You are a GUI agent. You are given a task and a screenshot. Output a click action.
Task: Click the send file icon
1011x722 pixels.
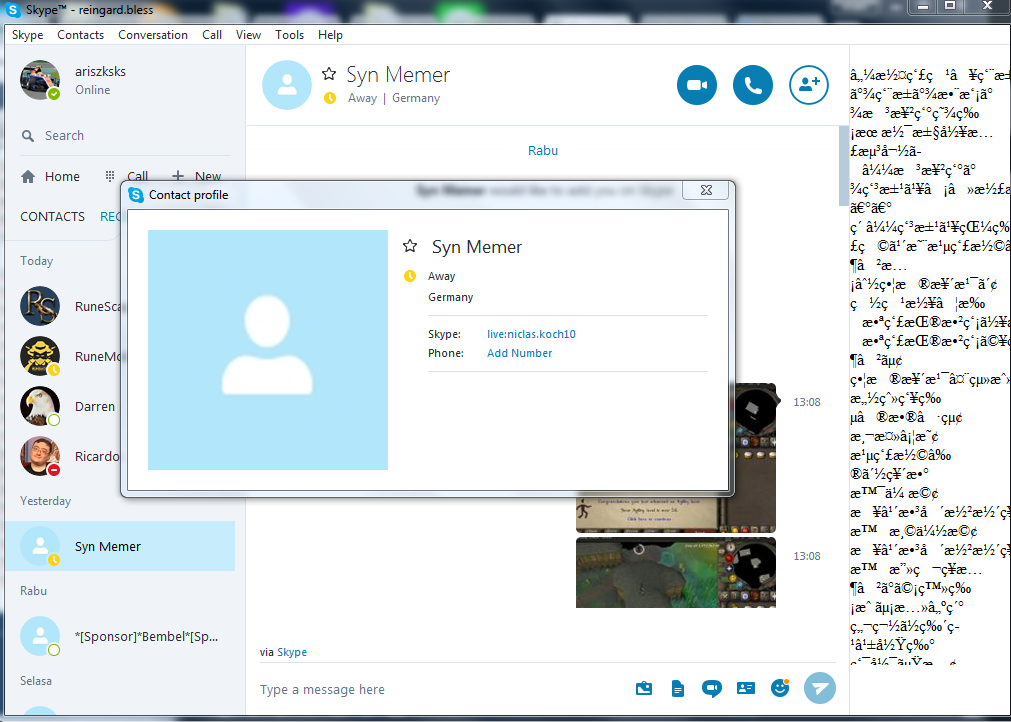(x=678, y=688)
